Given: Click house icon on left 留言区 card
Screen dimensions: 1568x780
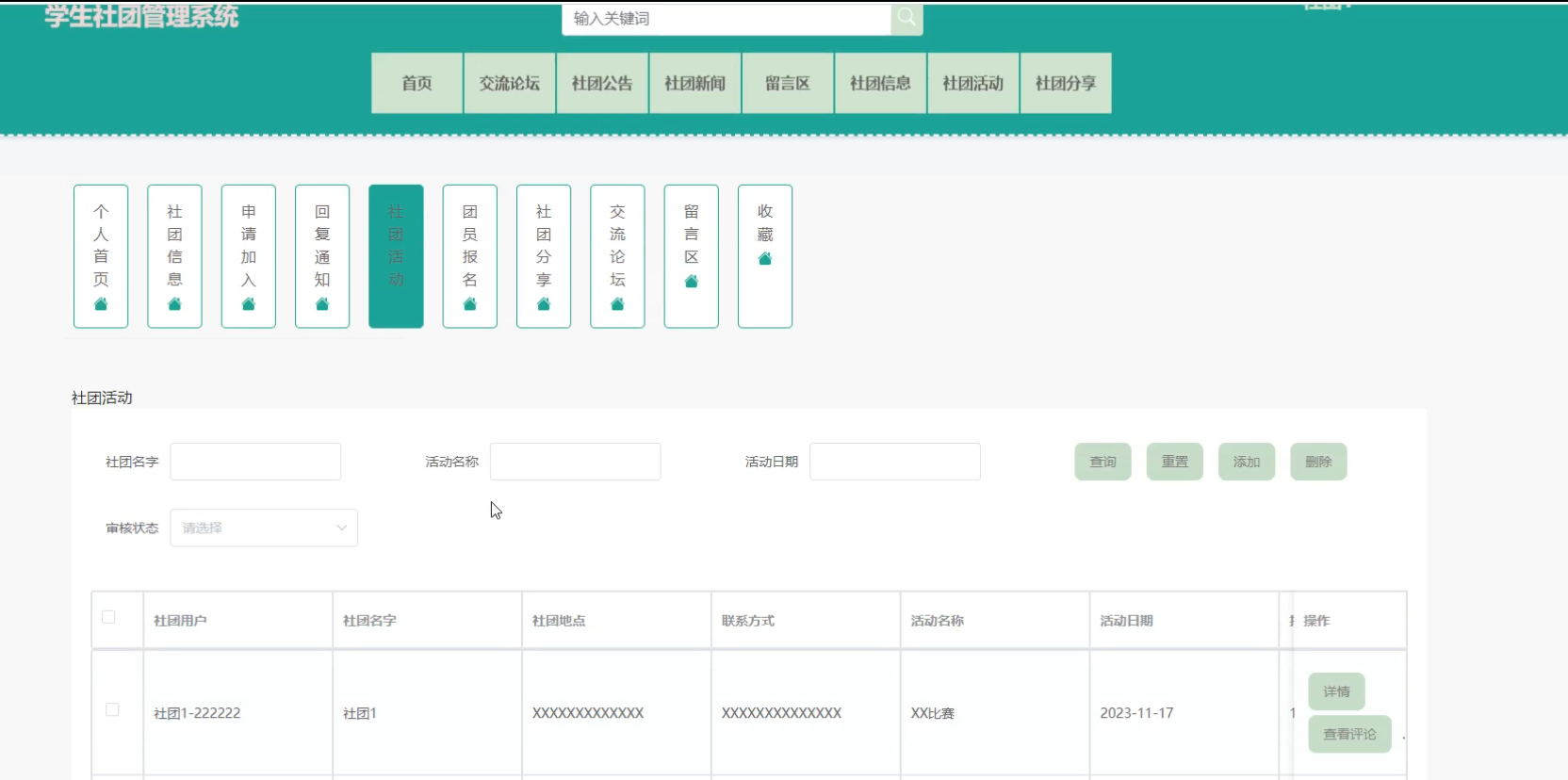Looking at the screenshot, I should pyautogui.click(x=692, y=281).
